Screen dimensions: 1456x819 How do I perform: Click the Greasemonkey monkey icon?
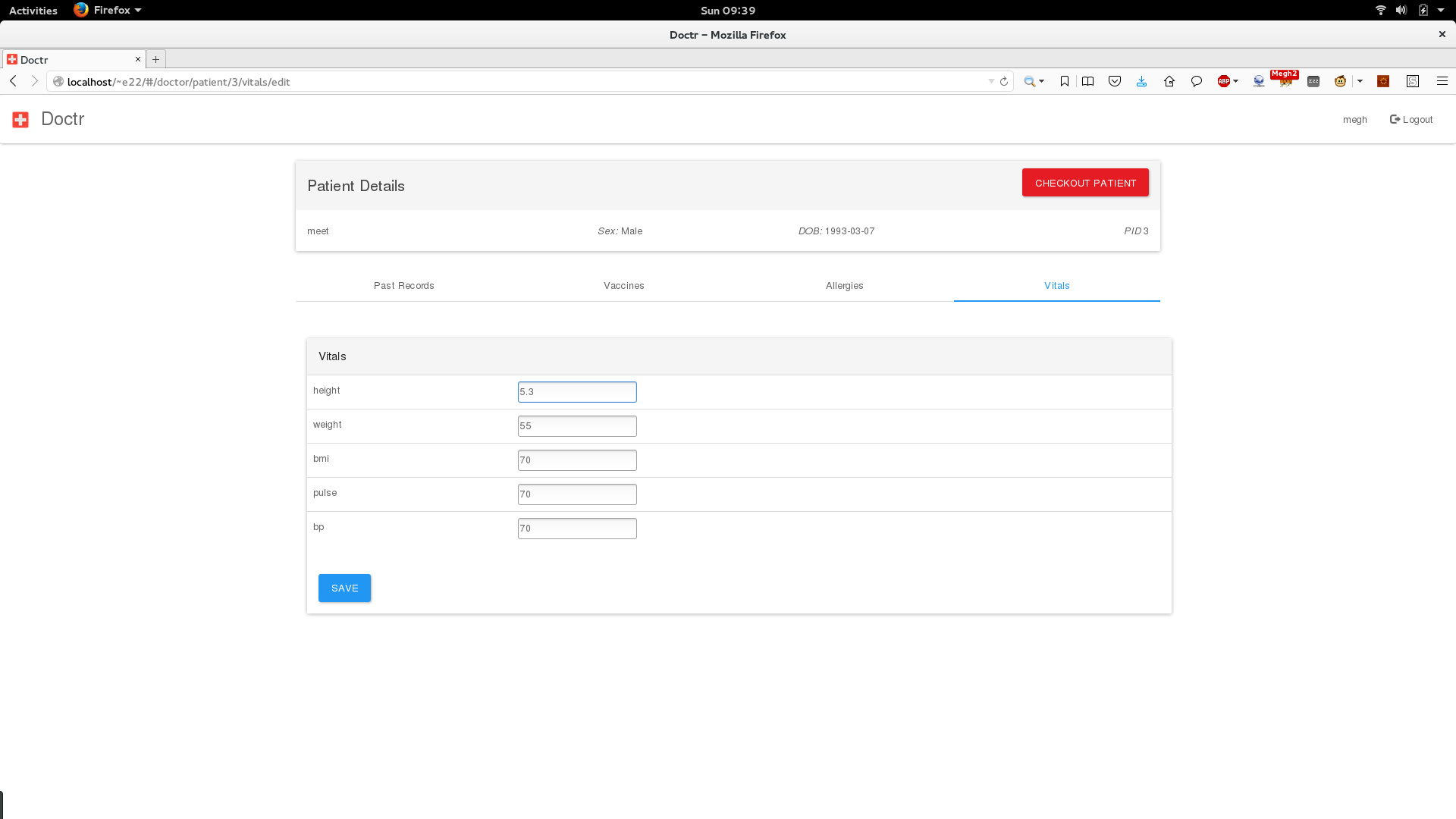click(x=1340, y=81)
